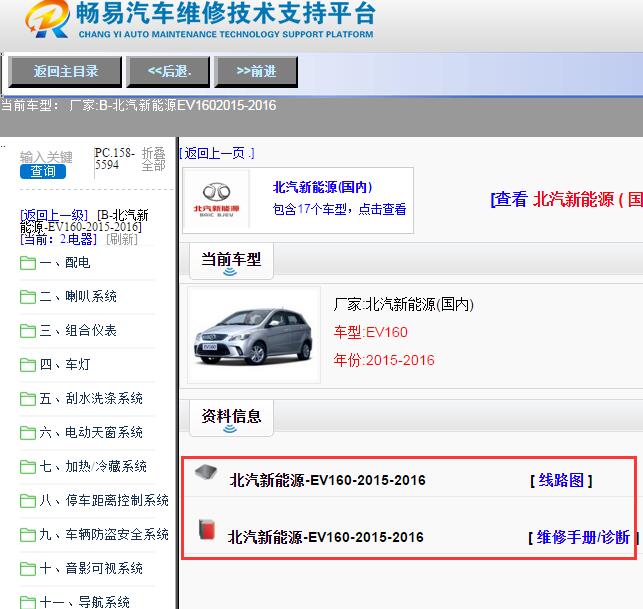The width and height of the screenshot is (643, 609).
Task: Expand 五、刮水洗涤系统 tree item
Action: 91,399
